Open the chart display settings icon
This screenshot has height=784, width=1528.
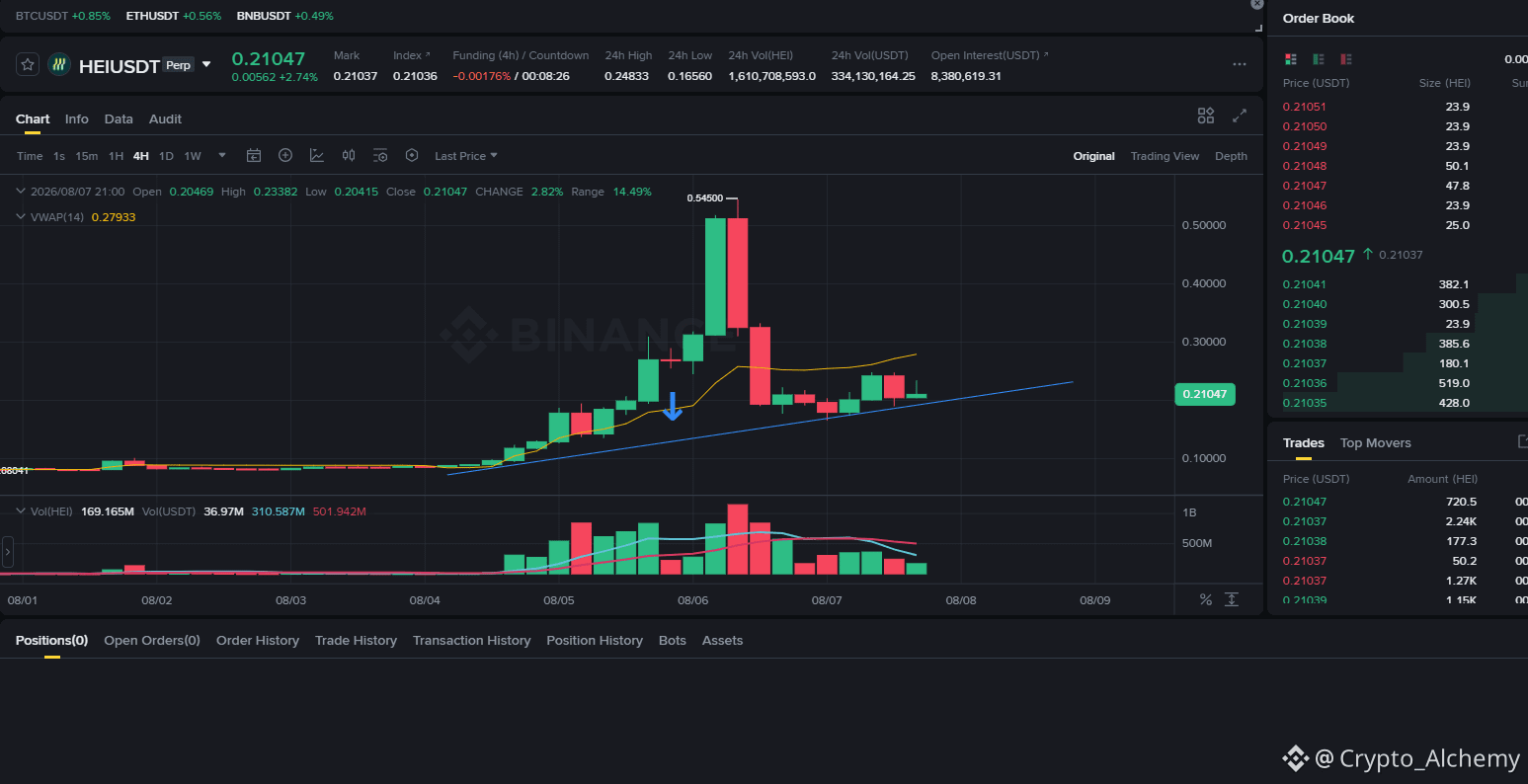click(380, 155)
